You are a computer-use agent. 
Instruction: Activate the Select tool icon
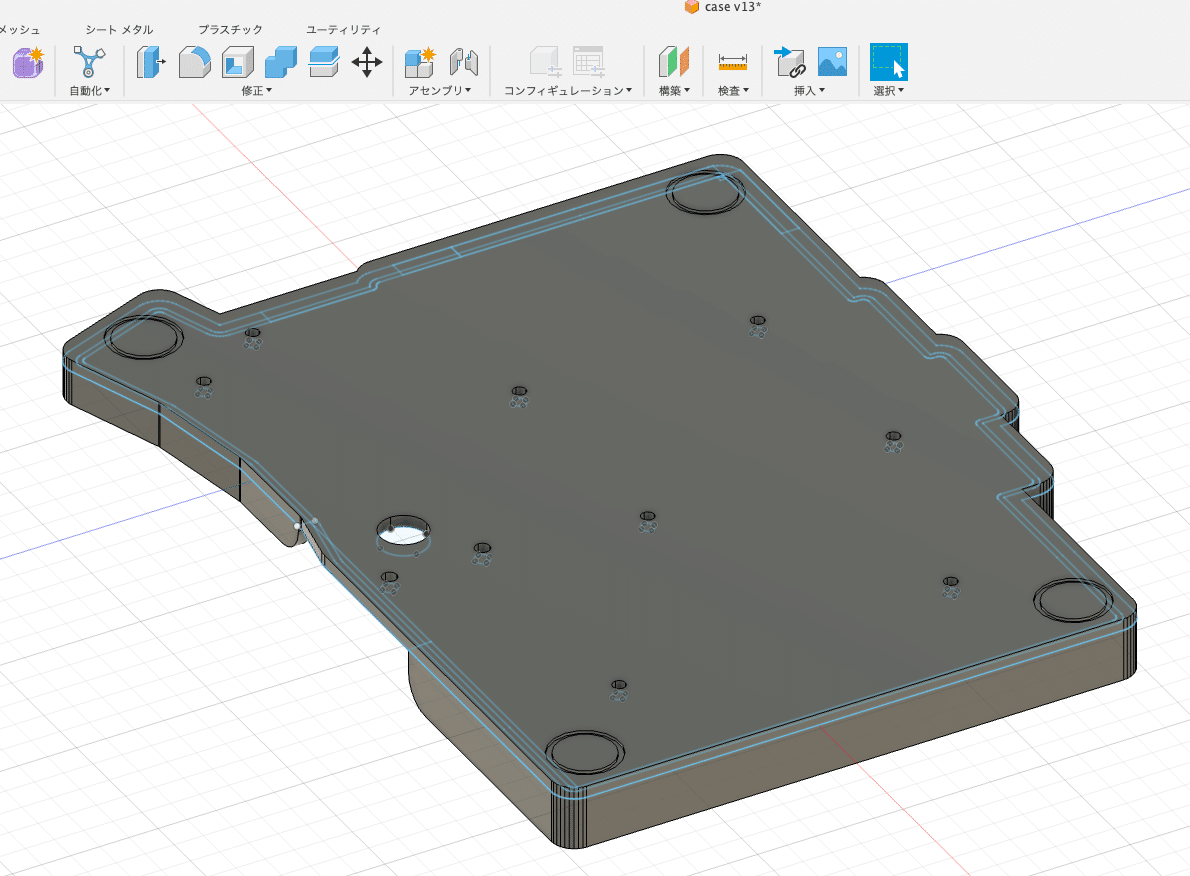point(889,61)
